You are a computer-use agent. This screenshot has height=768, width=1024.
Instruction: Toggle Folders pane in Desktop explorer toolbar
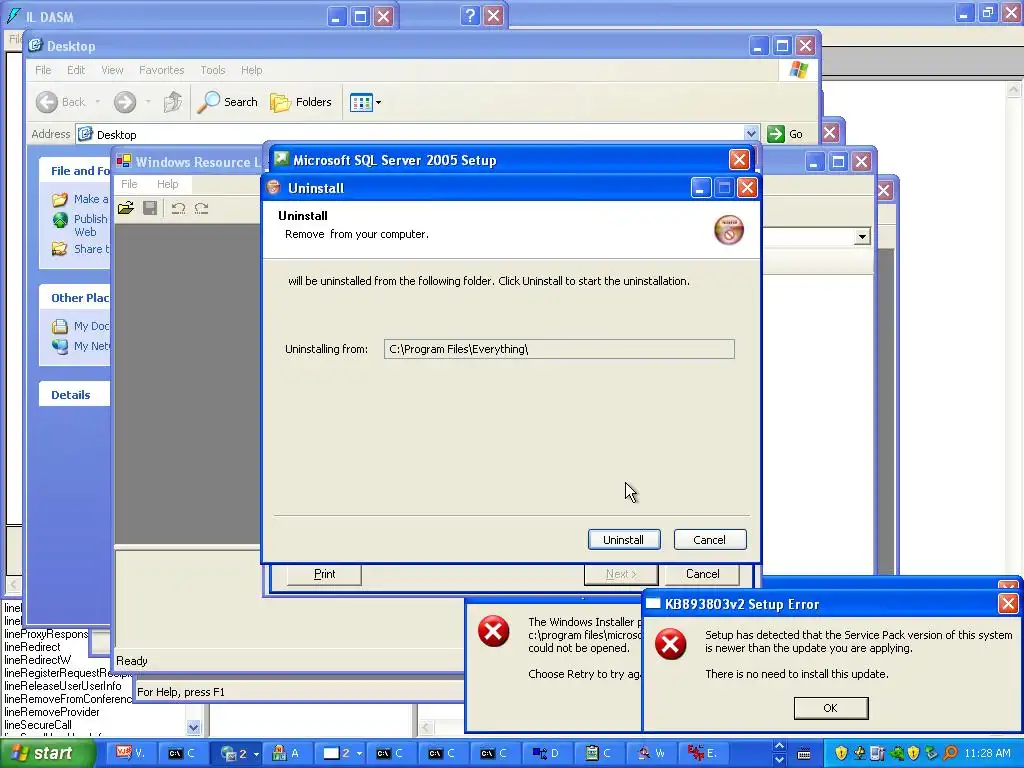(x=301, y=102)
